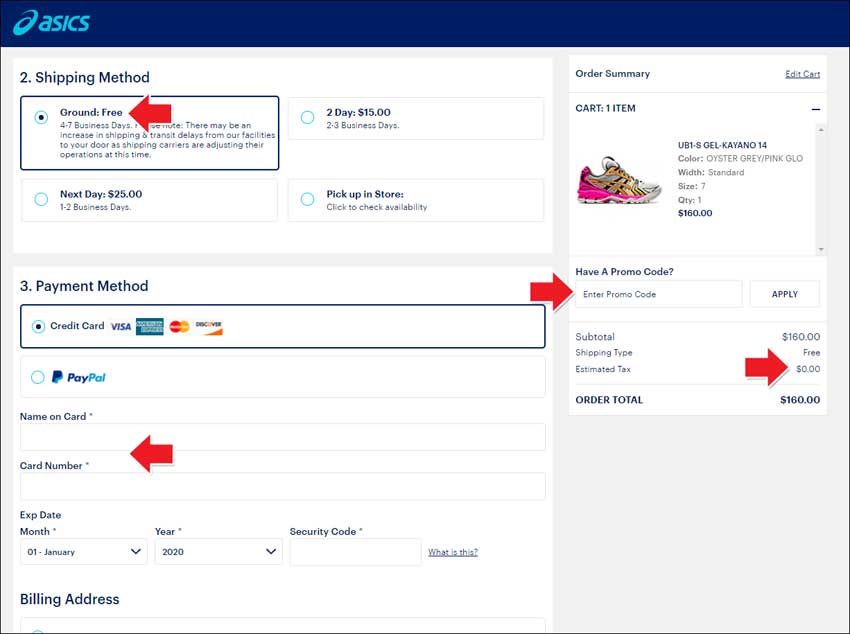
Task: Click the Visa card icon
Action: click(x=120, y=327)
